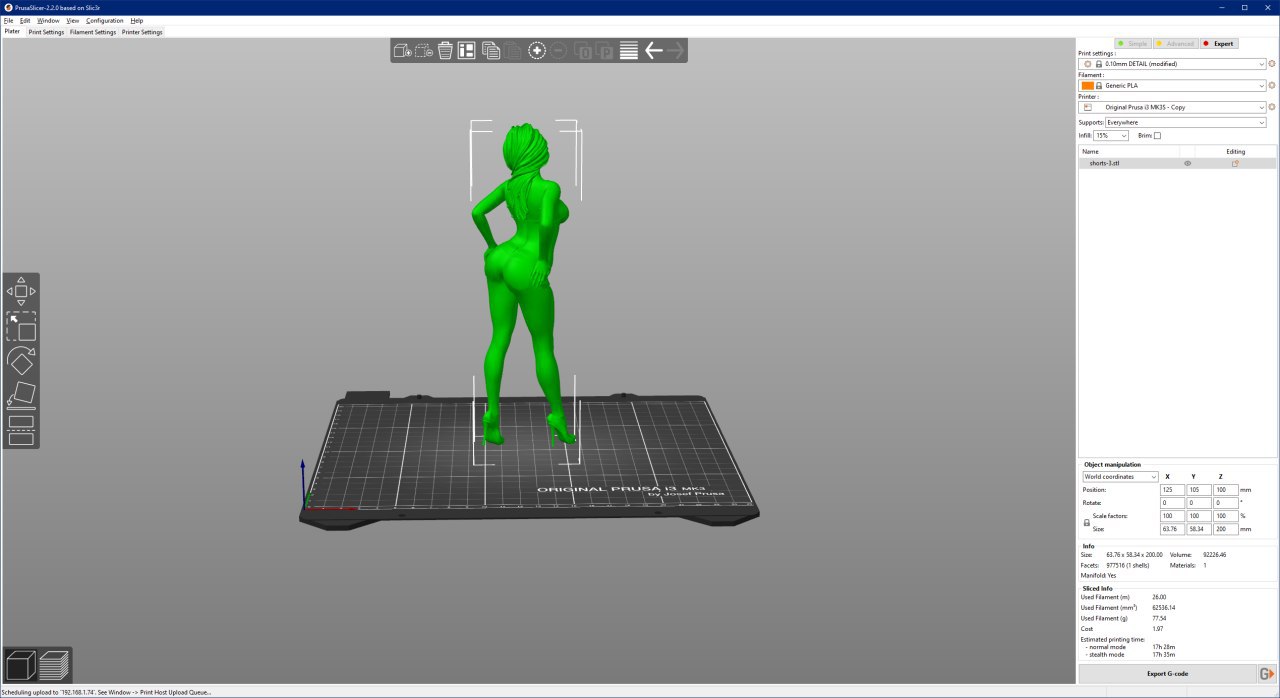Screen dimensions: 1280x698
Task: Click the Redo right arrow
Action: coord(676,50)
